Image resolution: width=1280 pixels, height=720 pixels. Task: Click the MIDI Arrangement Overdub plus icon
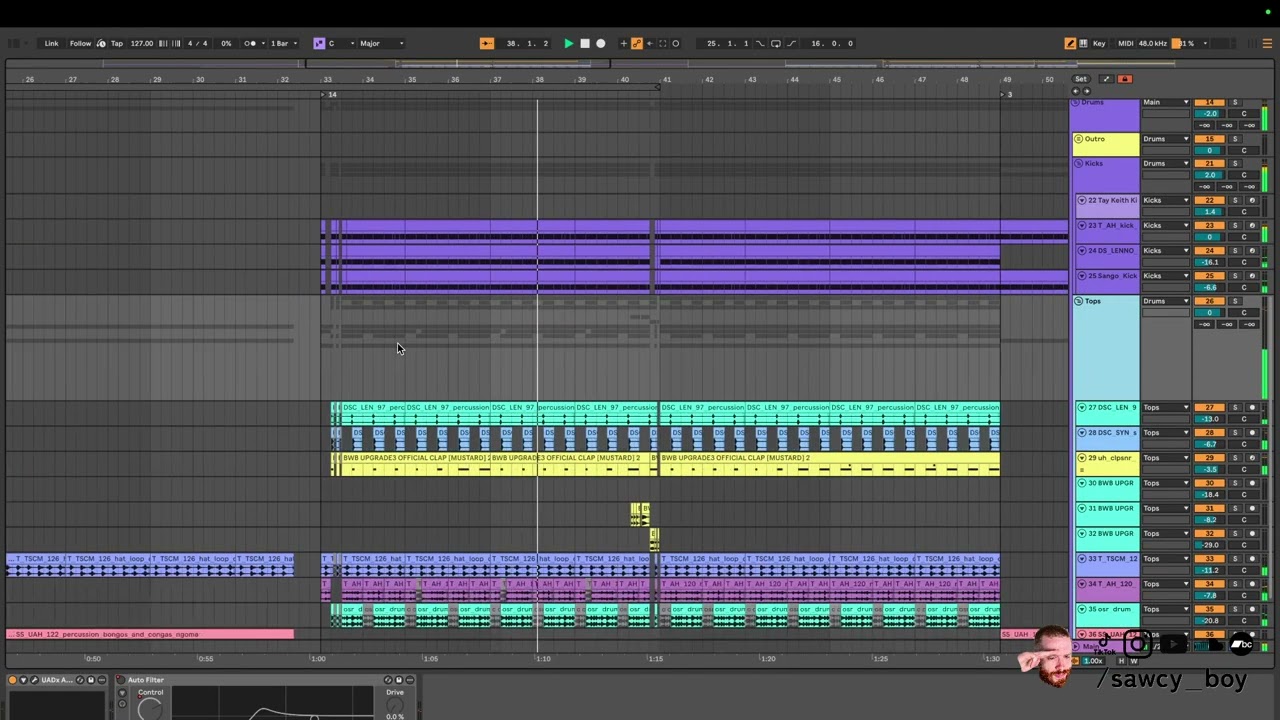coord(623,43)
